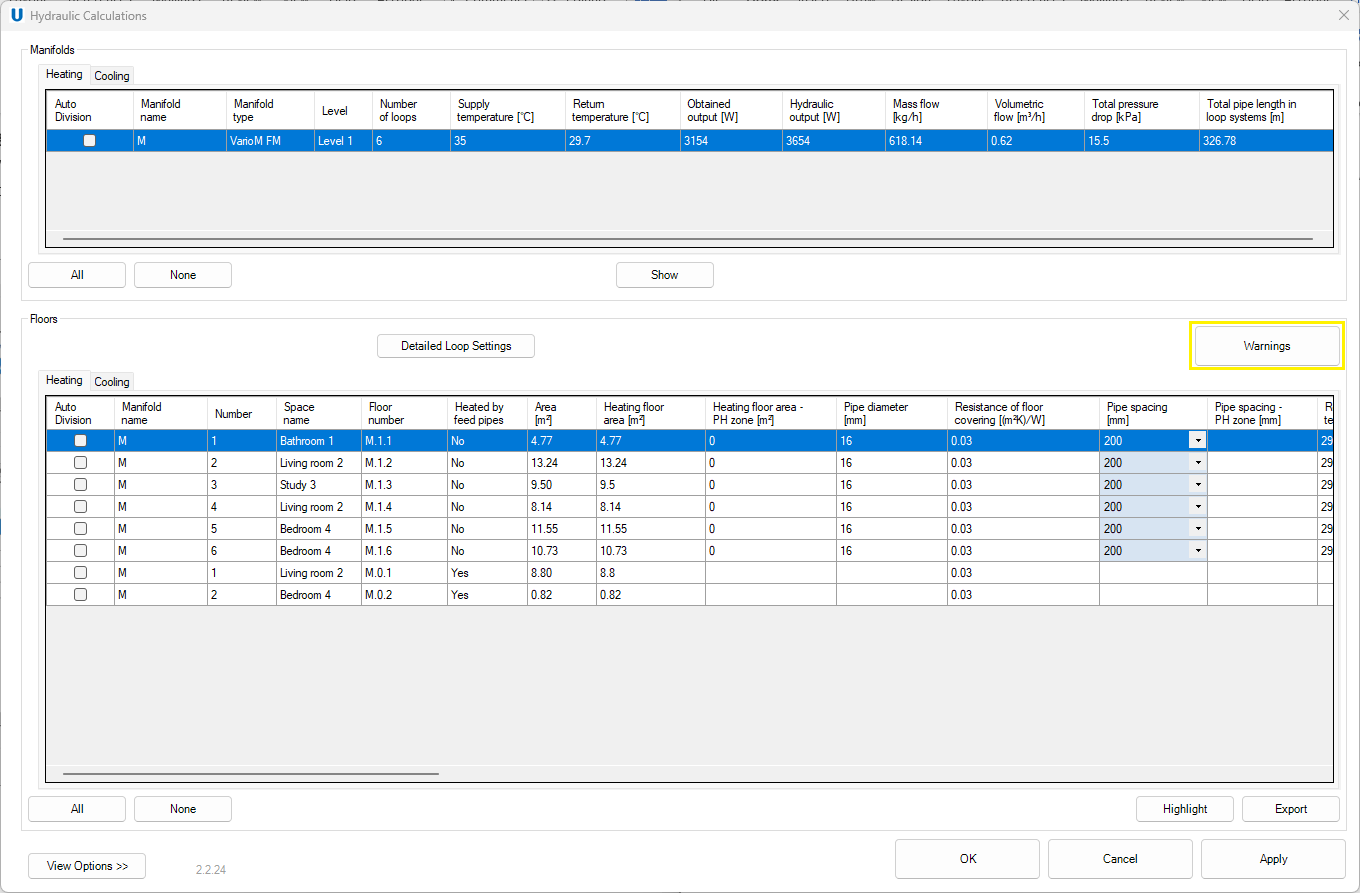Toggle Auto Division checkbox for floor M.1.6

[81, 551]
